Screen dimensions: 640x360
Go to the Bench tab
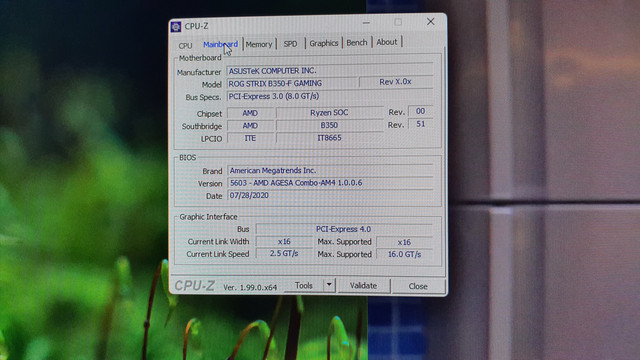[357, 42]
